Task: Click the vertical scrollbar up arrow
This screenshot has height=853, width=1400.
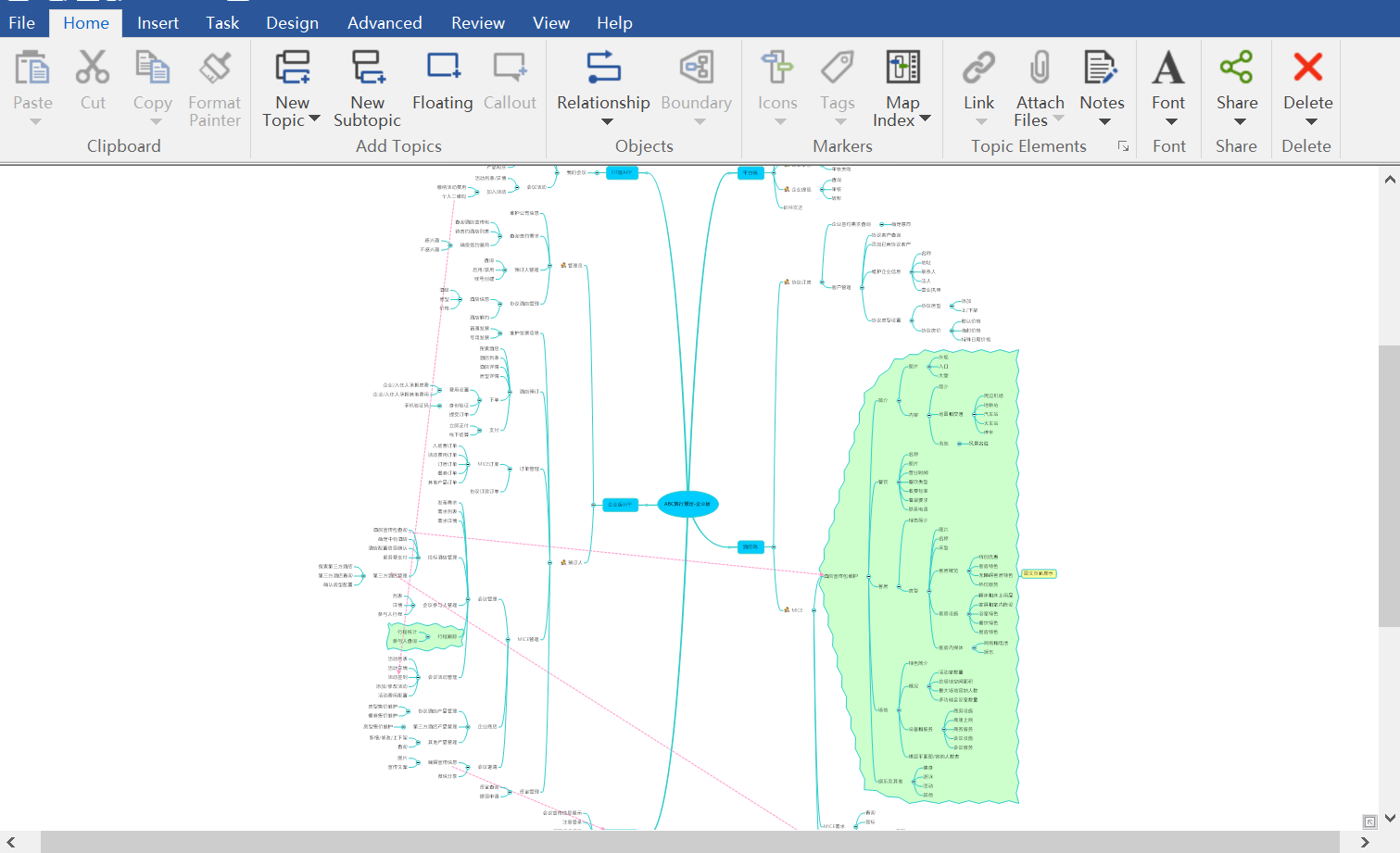Action: (x=1389, y=180)
